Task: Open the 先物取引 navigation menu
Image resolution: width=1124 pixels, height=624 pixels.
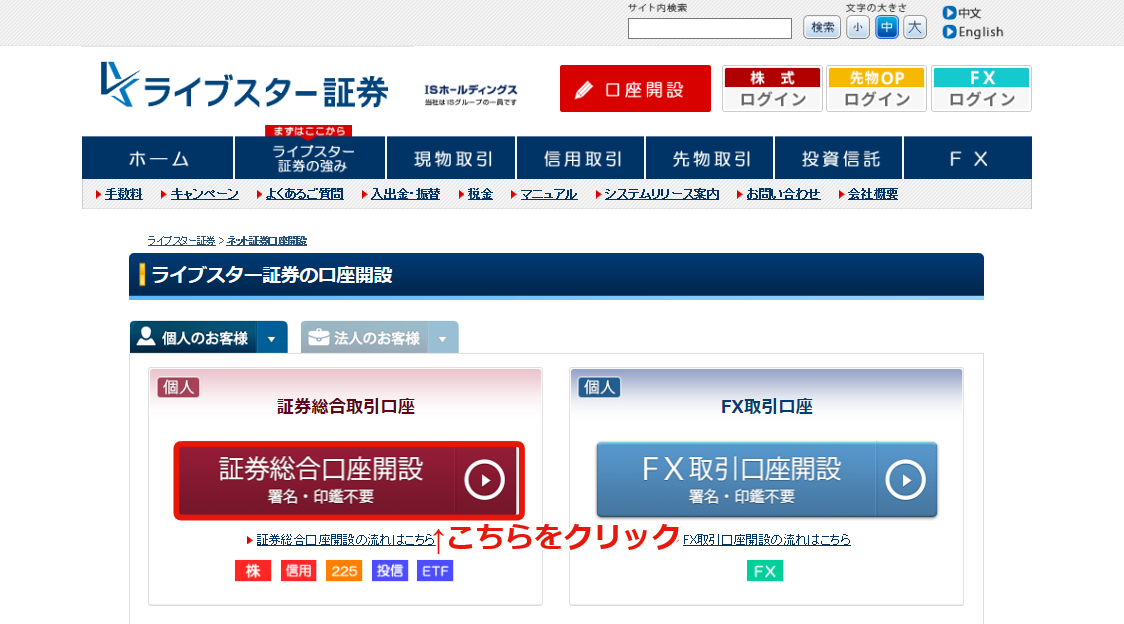Action: 710,158
